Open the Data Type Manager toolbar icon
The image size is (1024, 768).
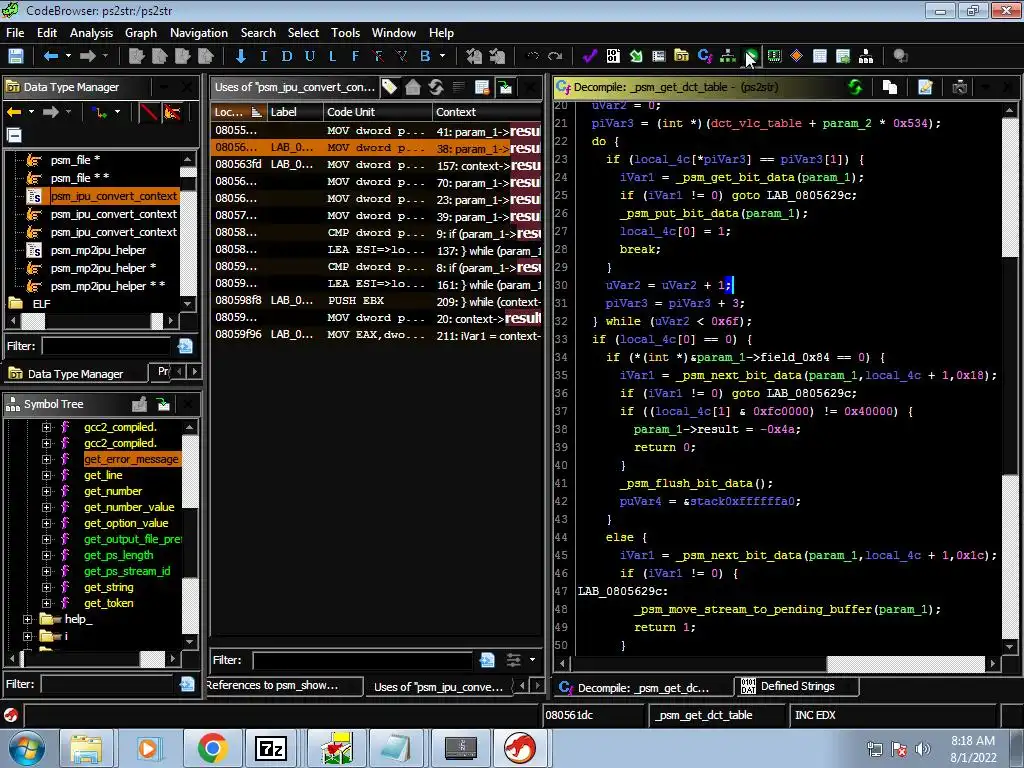681,56
